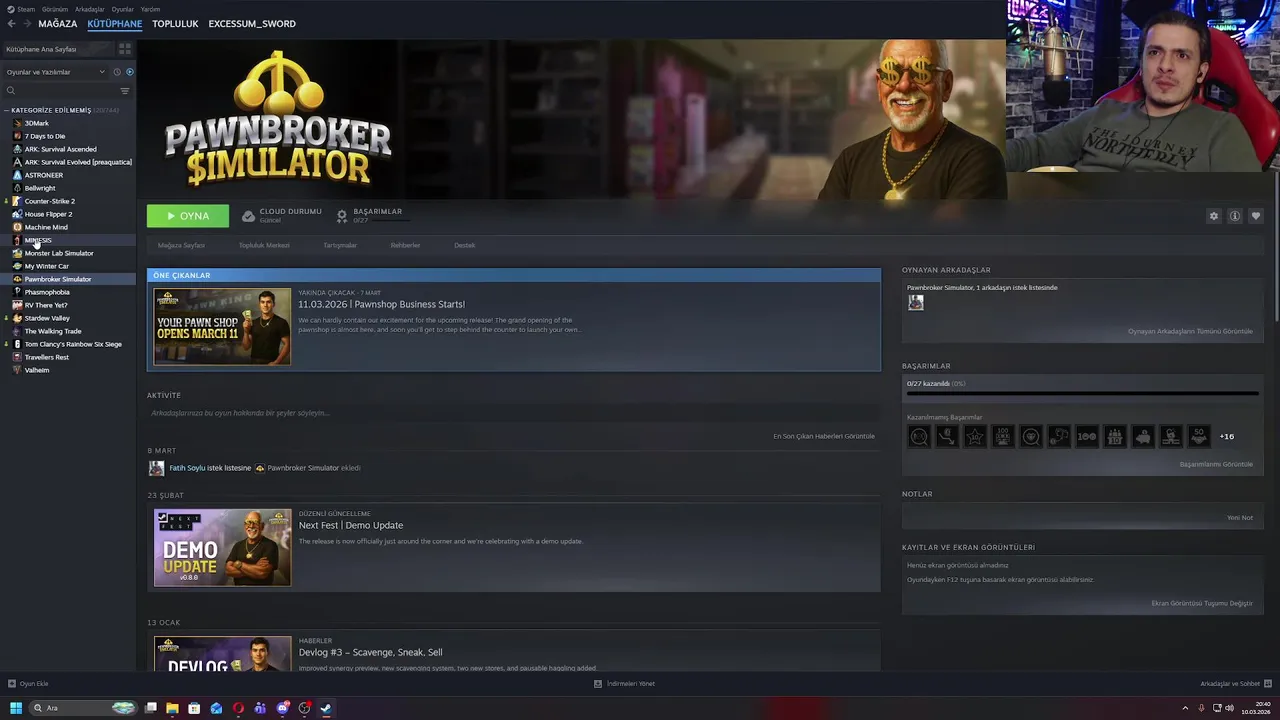Screen dimensions: 1280x720
Task: Open Oyunlar ve Yazılımlar dropdown
Action: (55, 72)
